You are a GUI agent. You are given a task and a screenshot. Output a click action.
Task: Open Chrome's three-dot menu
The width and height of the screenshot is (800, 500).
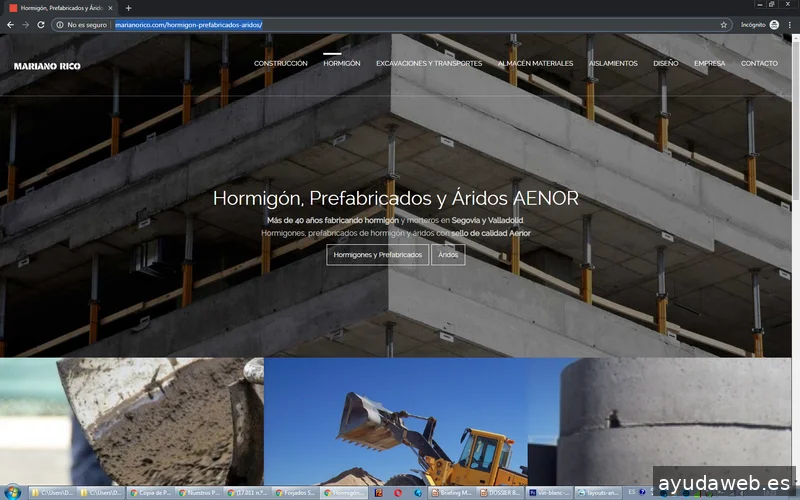(790, 24)
